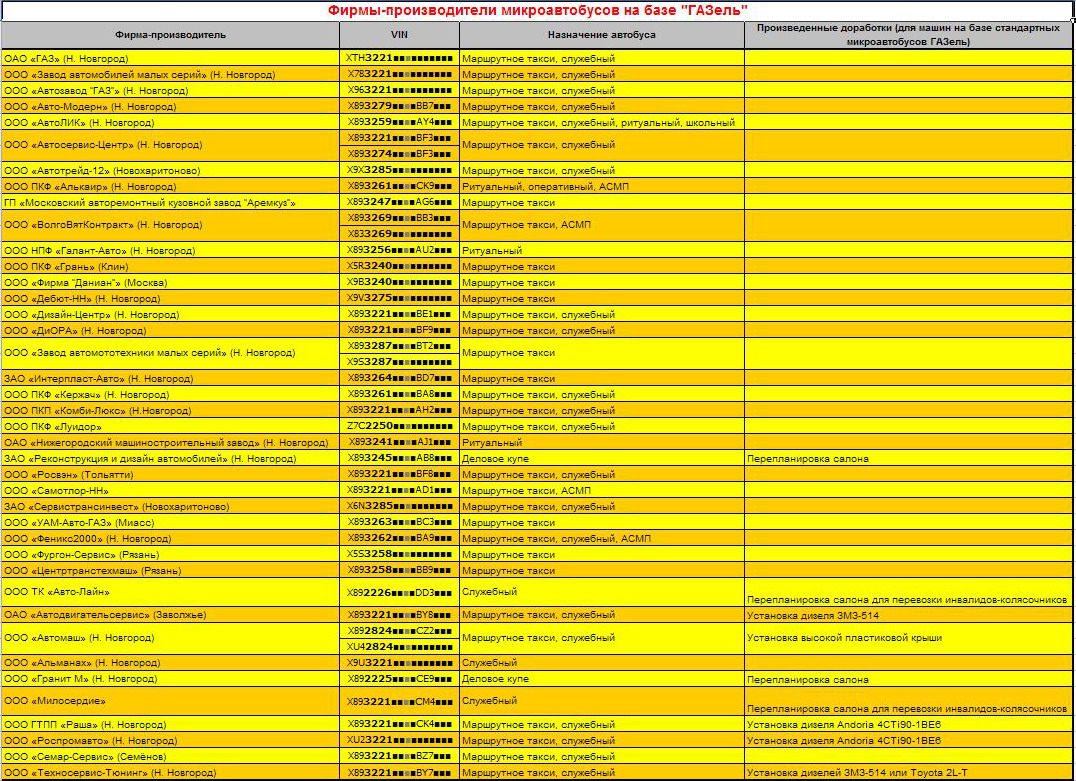Select the ООО «ВолгоВятКонтракт» cell
The width and height of the screenshot is (1076, 781).
[170, 225]
